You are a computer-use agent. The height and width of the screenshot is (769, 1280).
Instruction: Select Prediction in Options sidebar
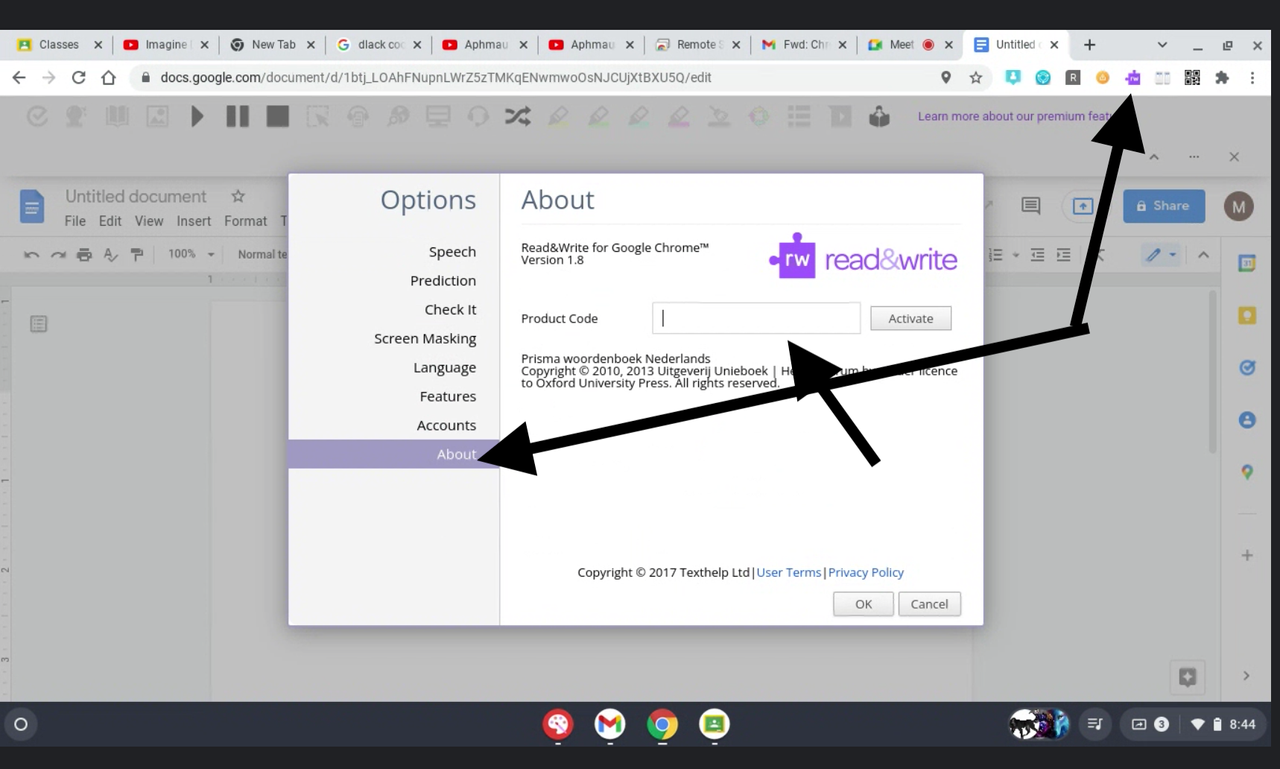pos(443,281)
